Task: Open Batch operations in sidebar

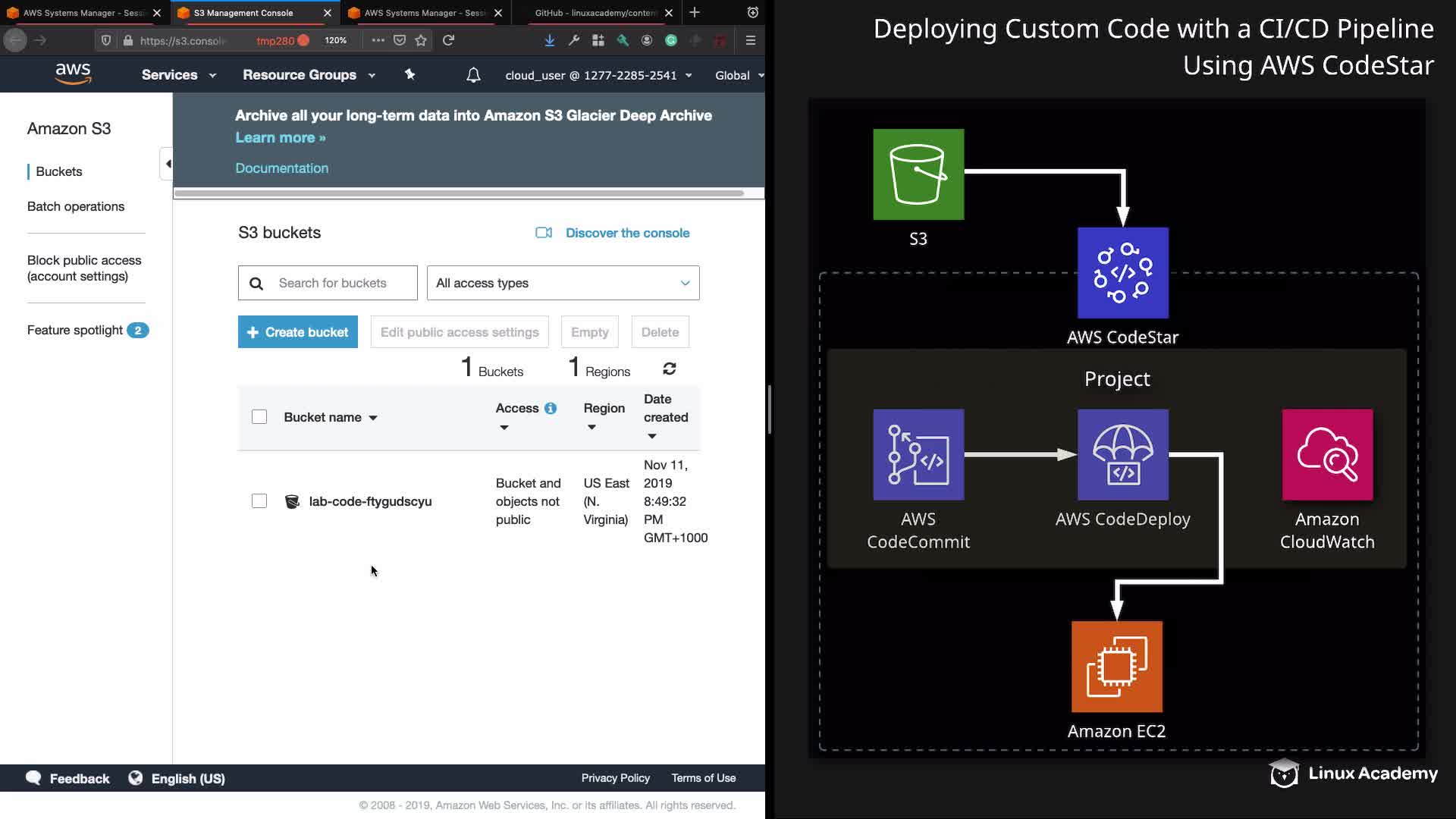Action: tap(76, 206)
